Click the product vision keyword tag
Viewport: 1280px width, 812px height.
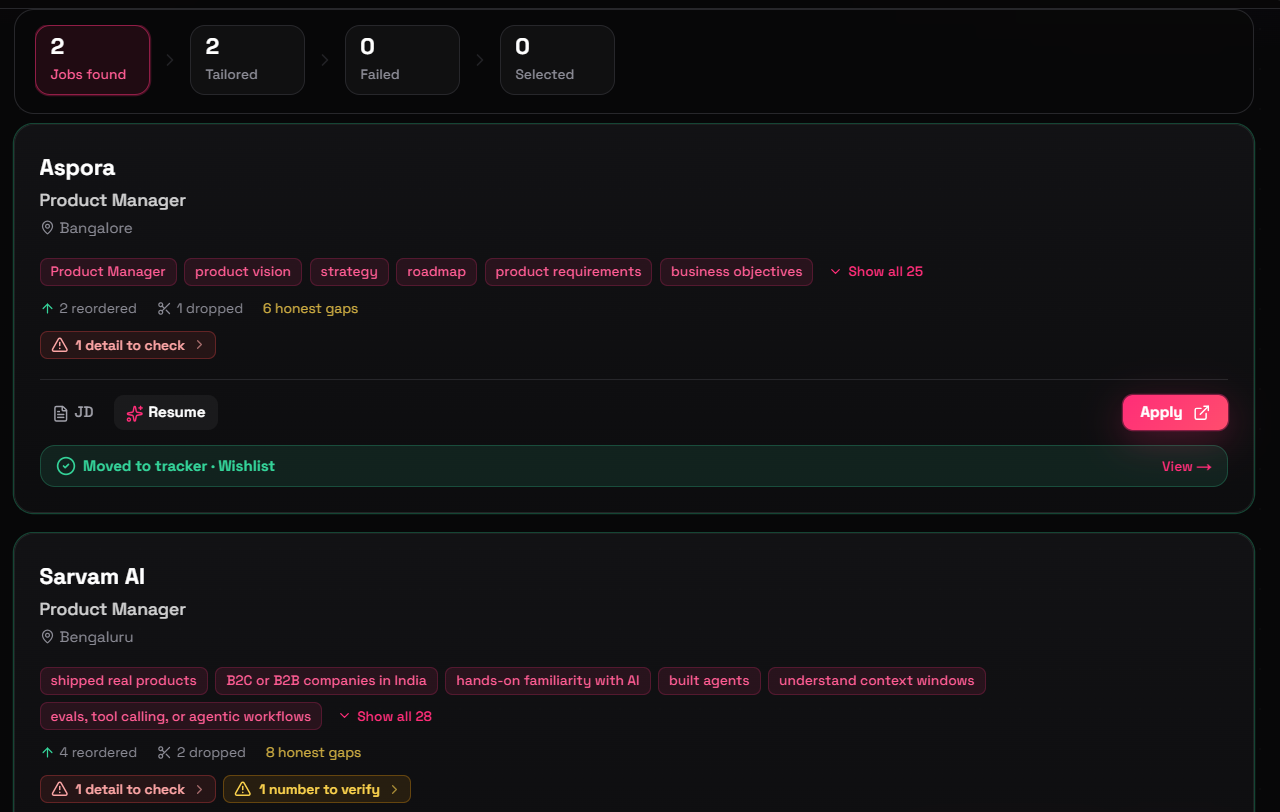[x=243, y=271]
